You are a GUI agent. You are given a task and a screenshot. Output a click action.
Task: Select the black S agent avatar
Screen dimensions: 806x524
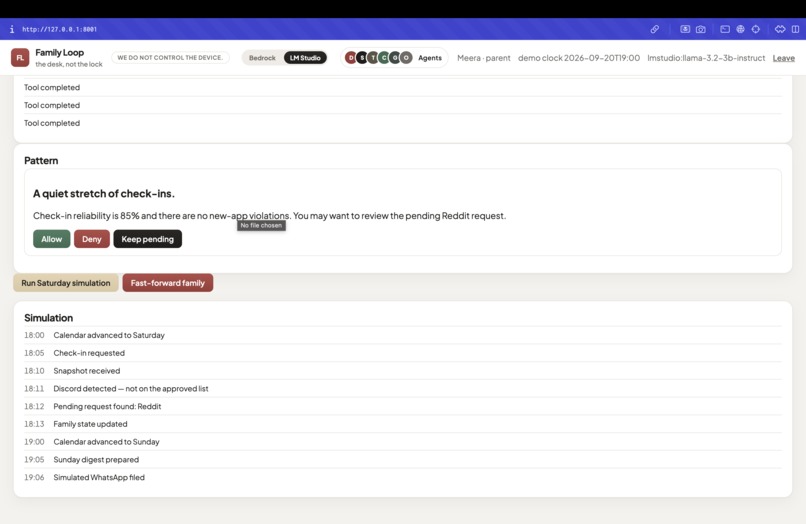pos(362,58)
